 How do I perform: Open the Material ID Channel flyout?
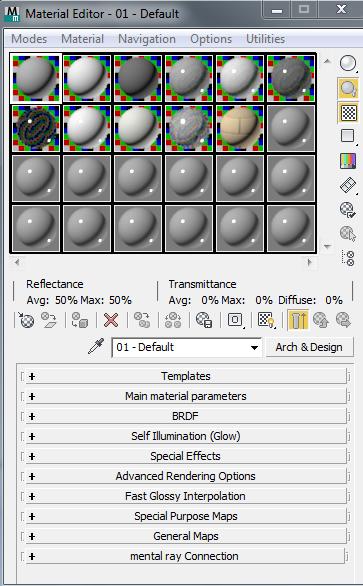(235, 320)
